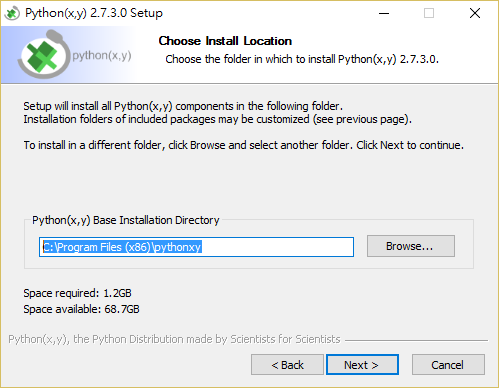Minimize the setup window
The image size is (499, 388).
[x=384, y=13]
